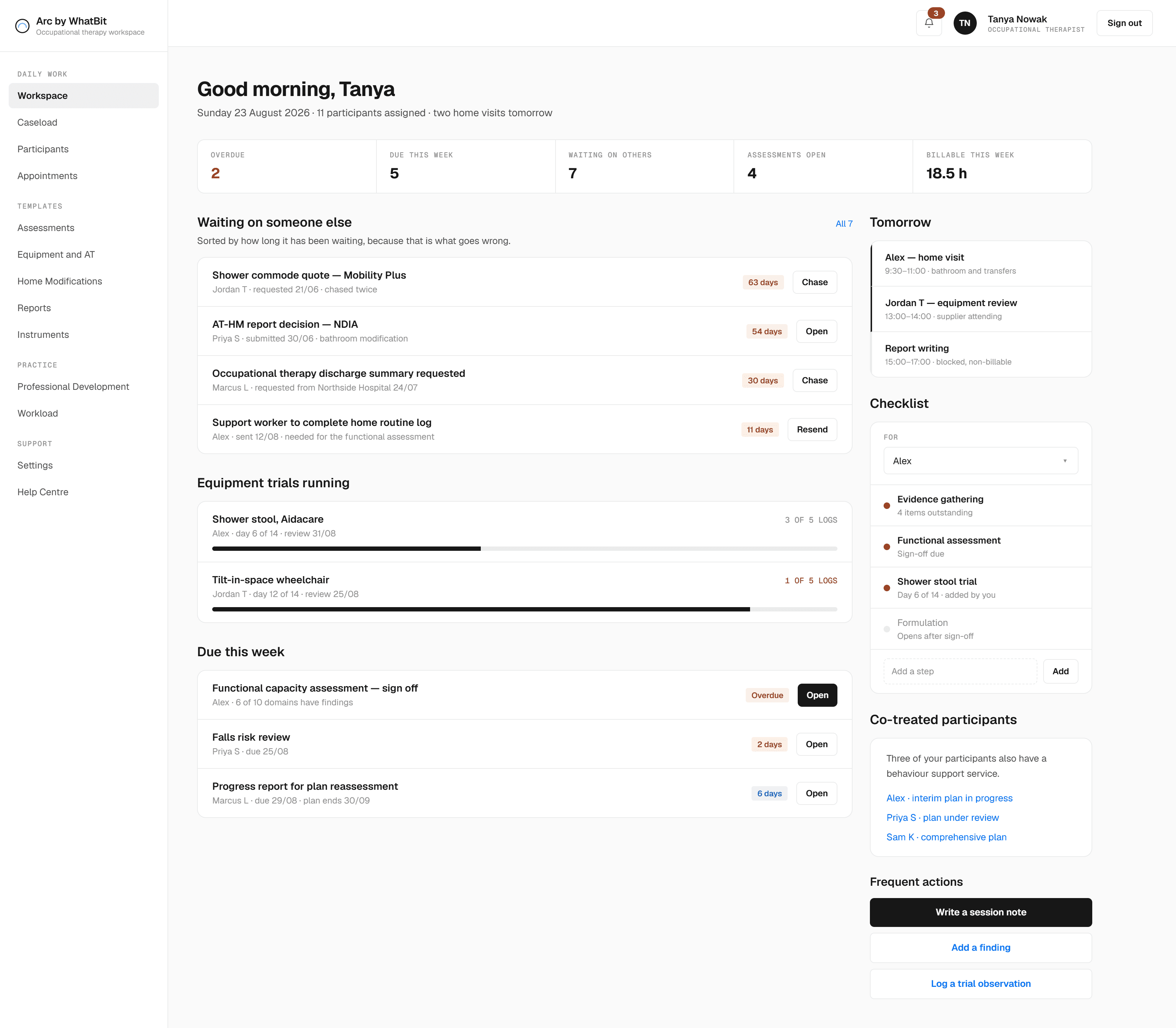Click the Tilt-in-space wheelchair progress bar
The height and width of the screenshot is (1028, 1176).
coord(524,609)
